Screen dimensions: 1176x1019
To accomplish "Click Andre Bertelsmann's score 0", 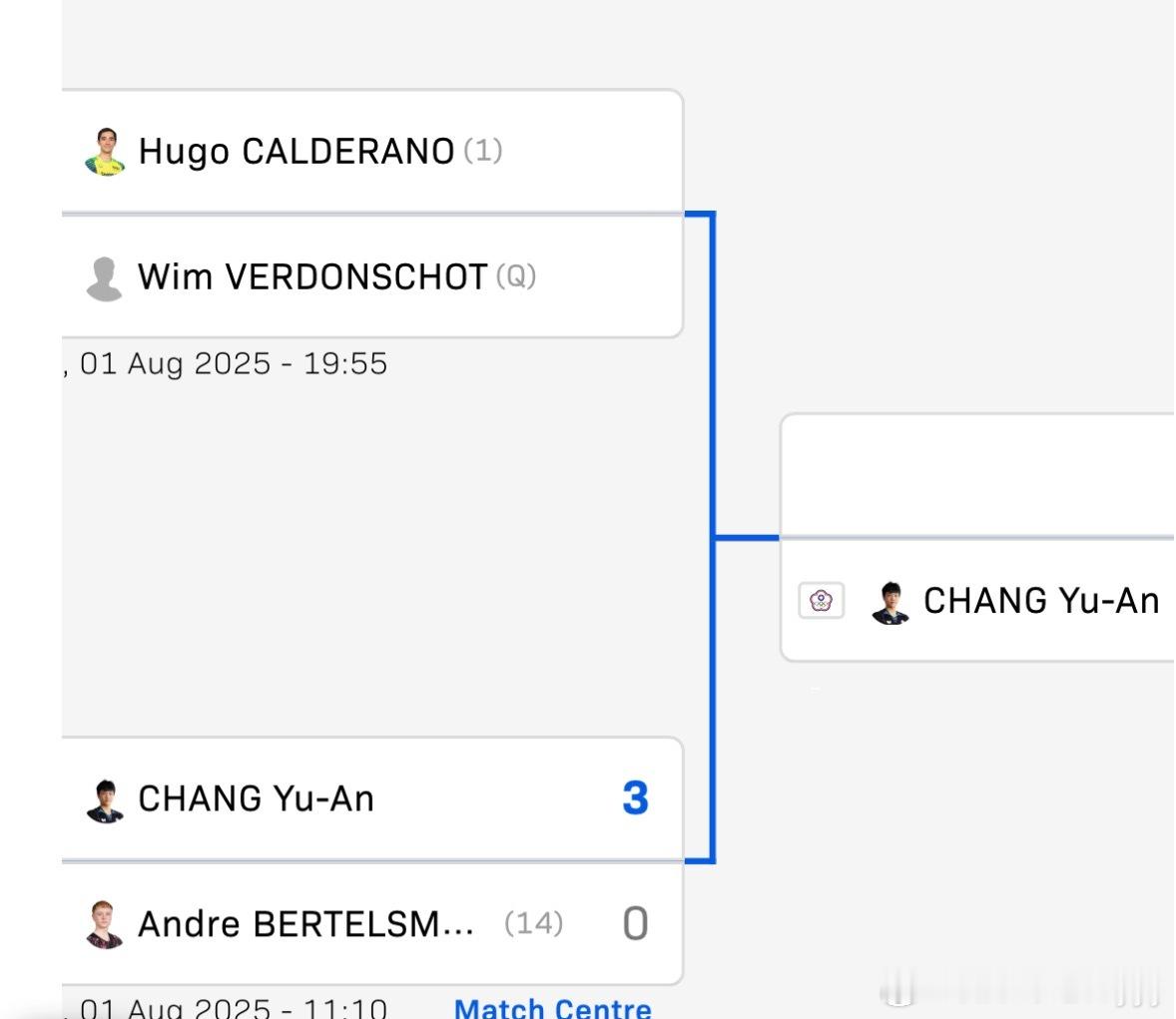I will (x=635, y=924).
